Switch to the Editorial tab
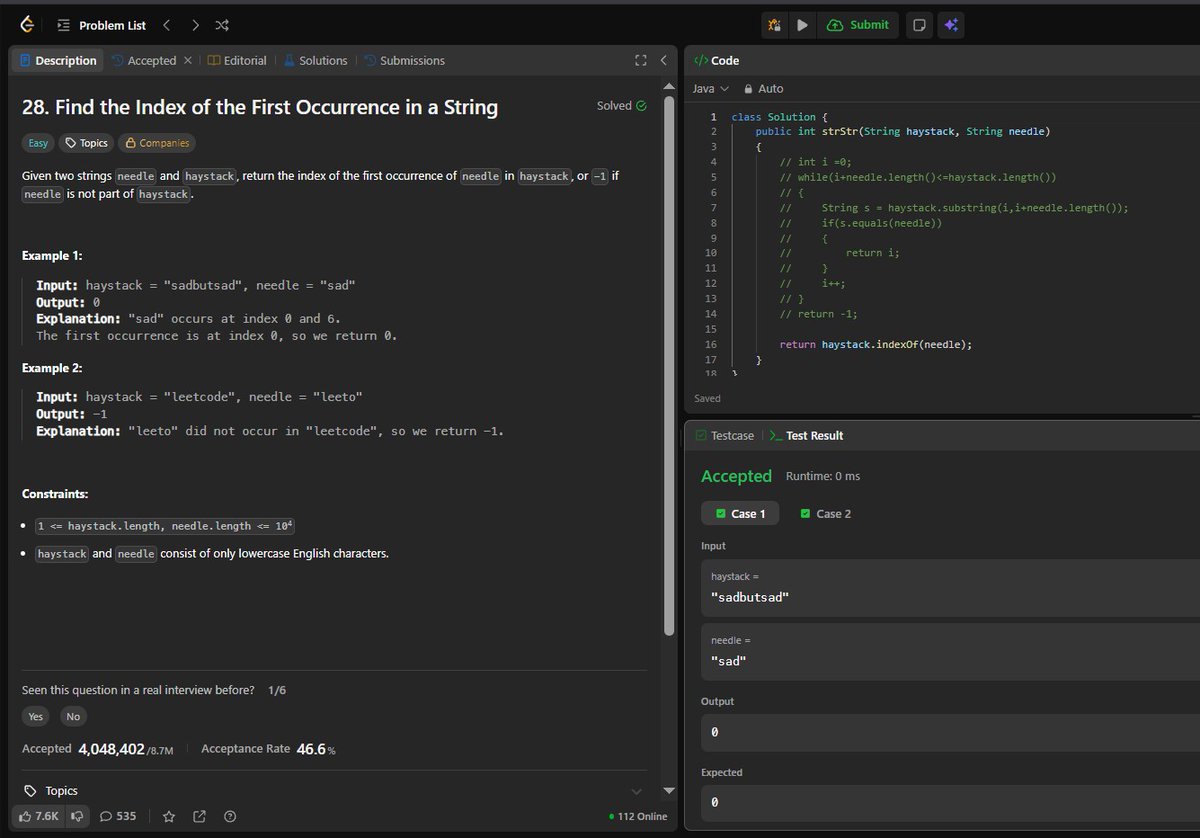This screenshot has height=838, width=1200. click(237, 60)
